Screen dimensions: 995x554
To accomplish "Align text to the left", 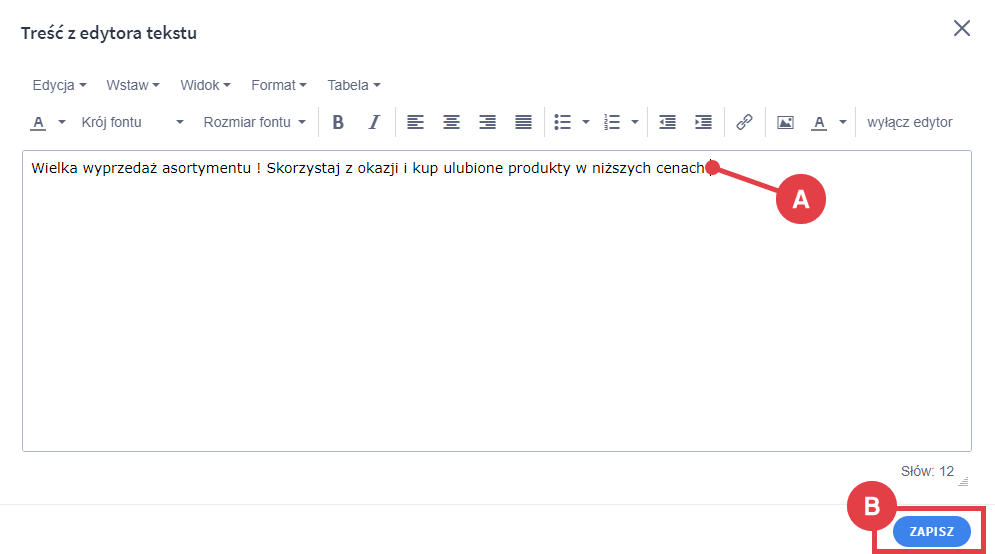I will pos(415,122).
